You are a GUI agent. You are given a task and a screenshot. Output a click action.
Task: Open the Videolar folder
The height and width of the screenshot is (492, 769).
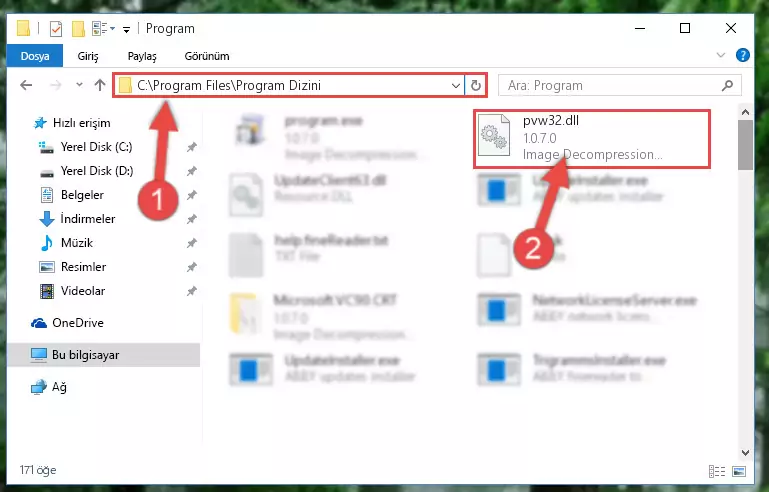click(82, 291)
